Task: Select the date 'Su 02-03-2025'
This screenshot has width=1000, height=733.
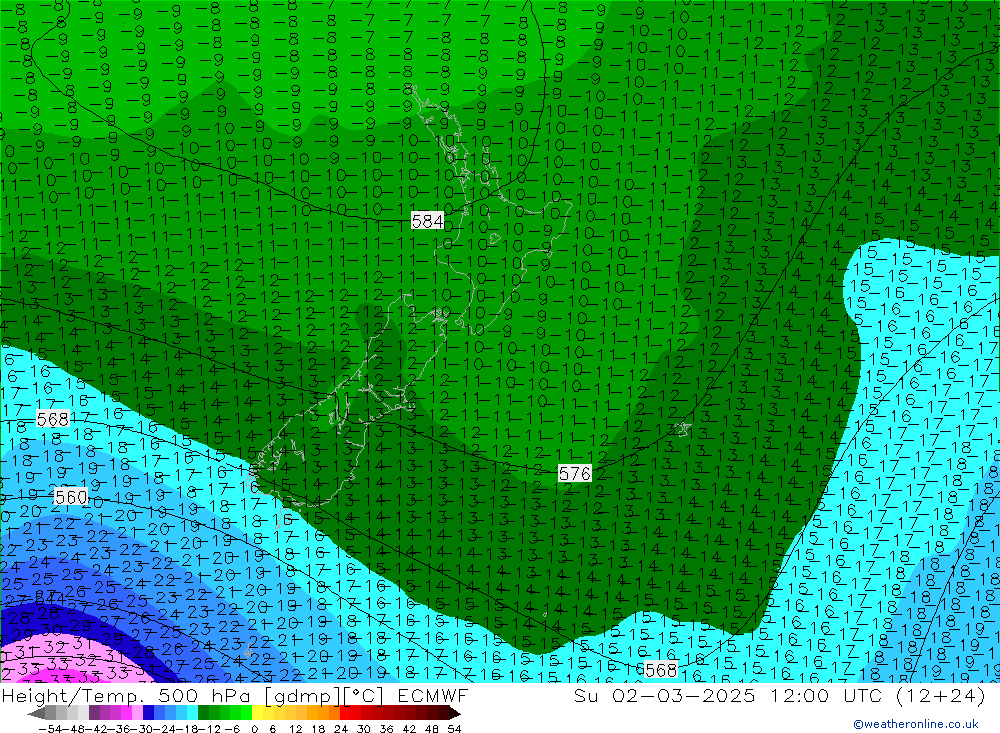Action: [x=665, y=695]
